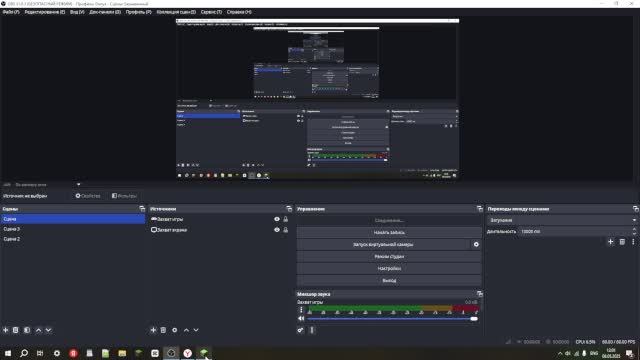Move the selected source down
640x360 pixels.
point(196,330)
